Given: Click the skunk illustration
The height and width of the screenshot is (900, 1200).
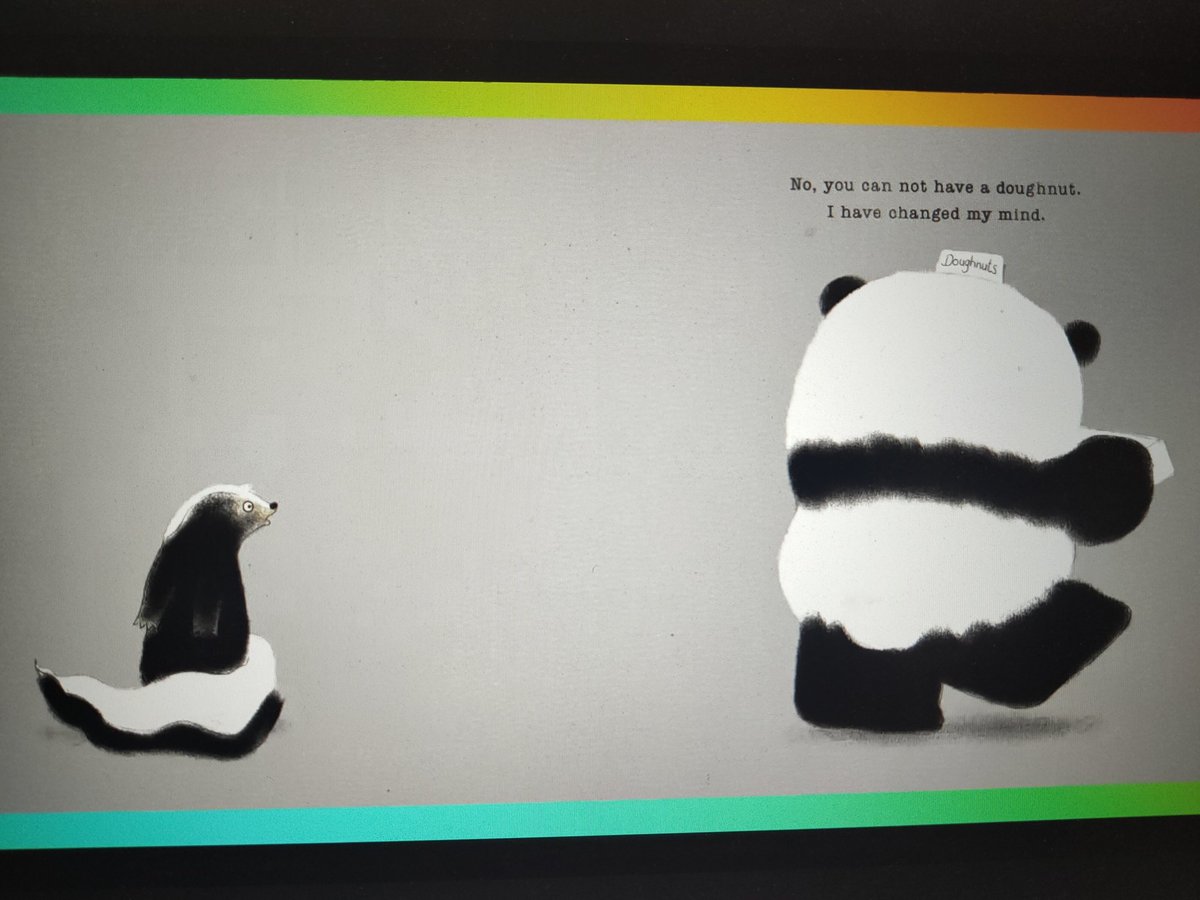Looking at the screenshot, I should (160, 621).
